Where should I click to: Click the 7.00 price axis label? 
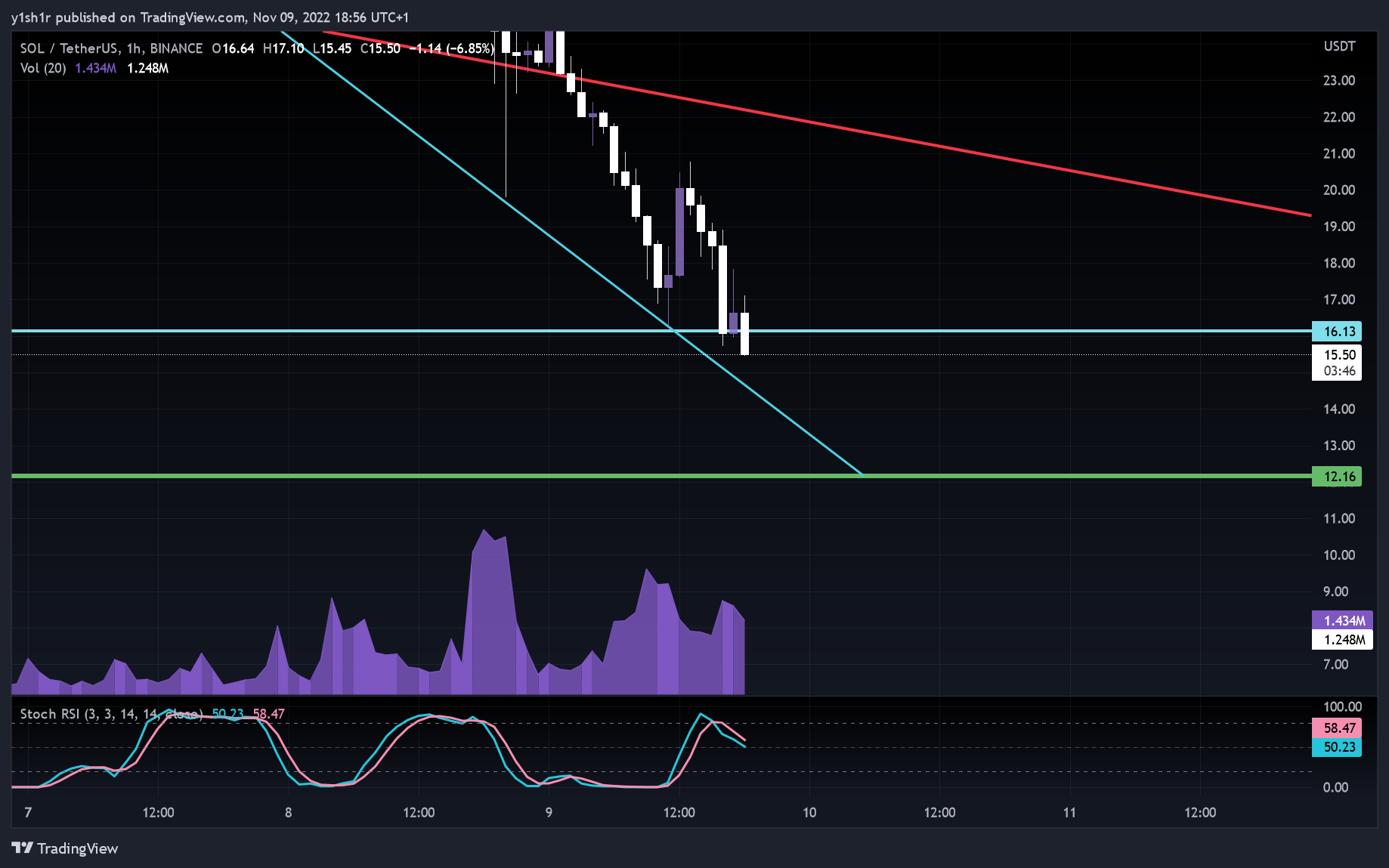1335,664
